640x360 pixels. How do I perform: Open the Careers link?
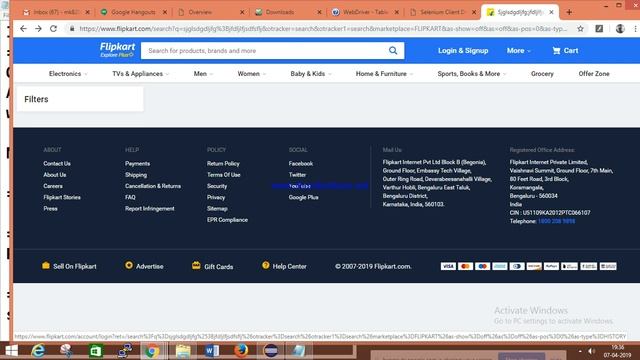tap(53, 186)
